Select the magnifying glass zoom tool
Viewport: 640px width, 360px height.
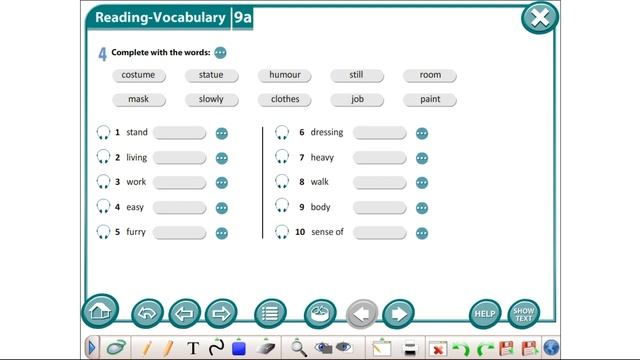298,348
